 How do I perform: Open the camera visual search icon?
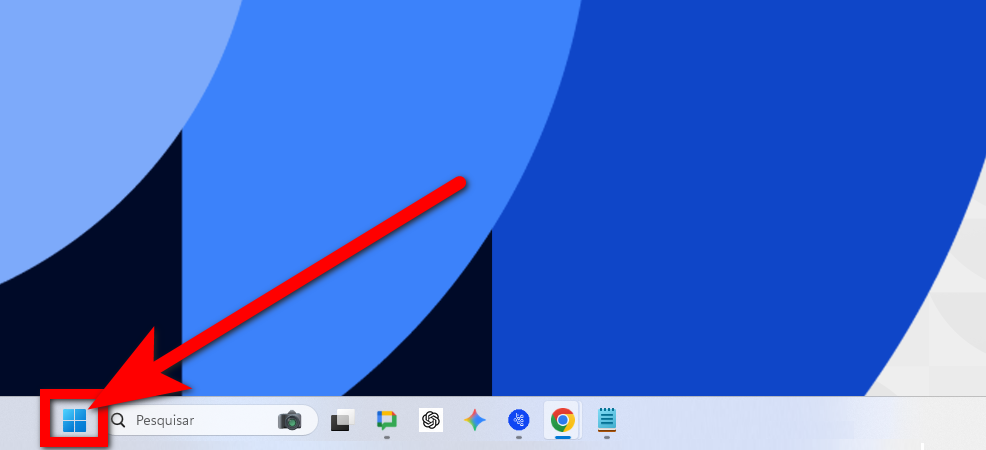pos(290,420)
